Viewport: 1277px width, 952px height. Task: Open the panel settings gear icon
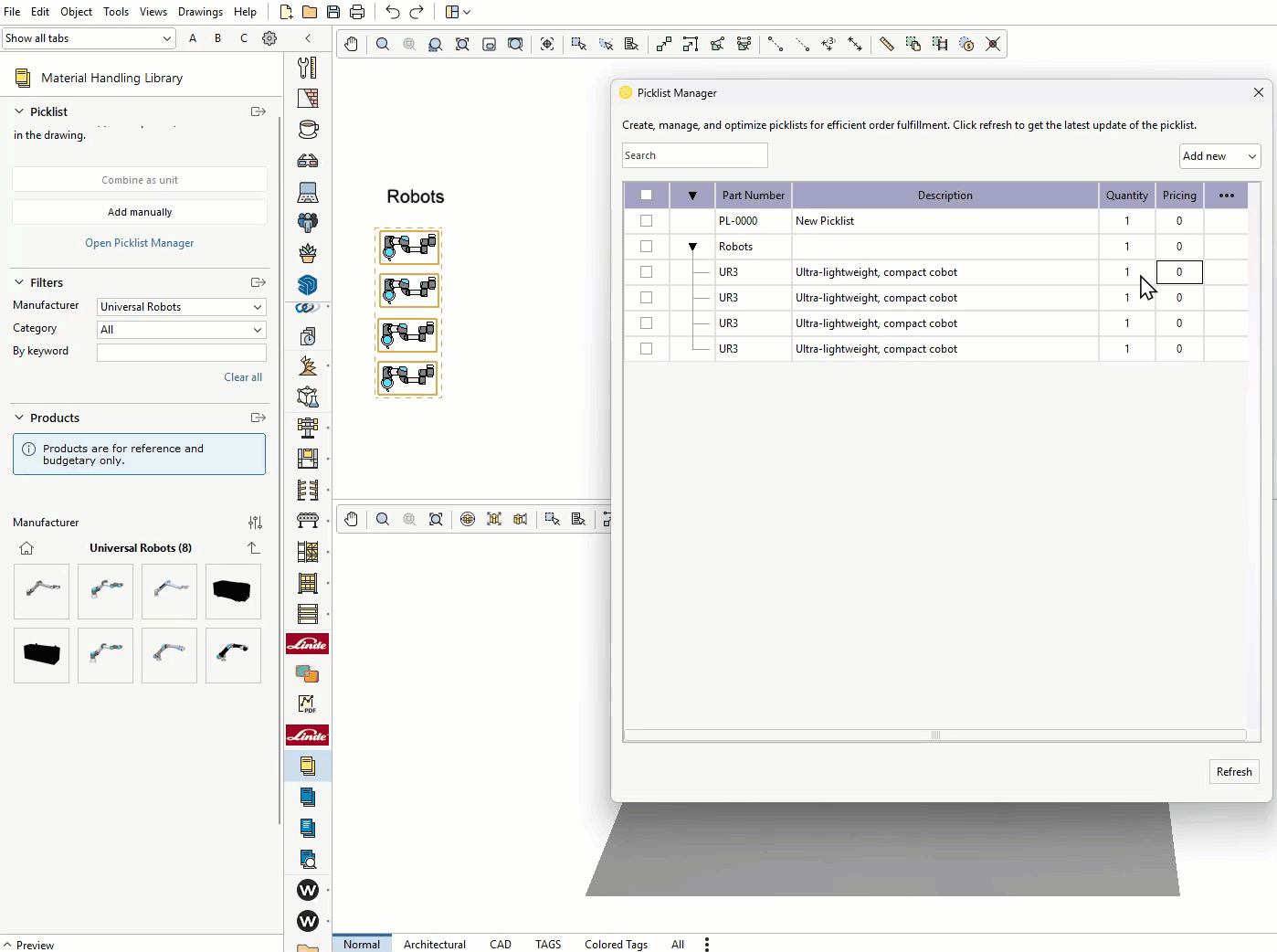[x=269, y=38]
